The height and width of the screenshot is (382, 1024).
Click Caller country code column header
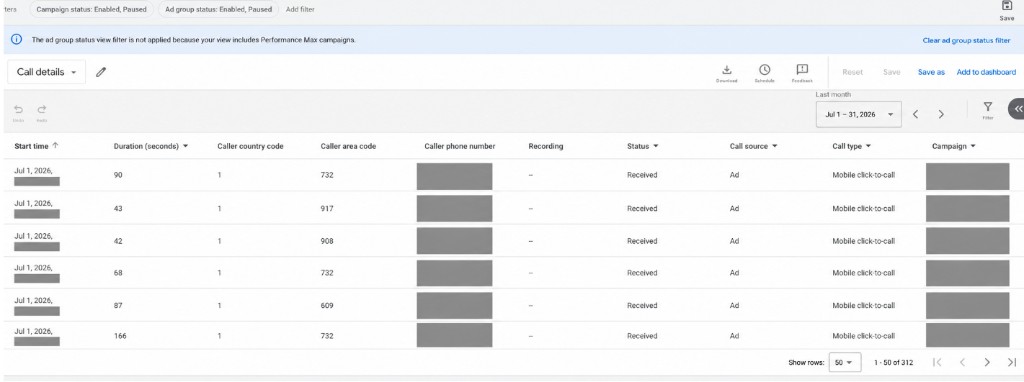[250, 146]
